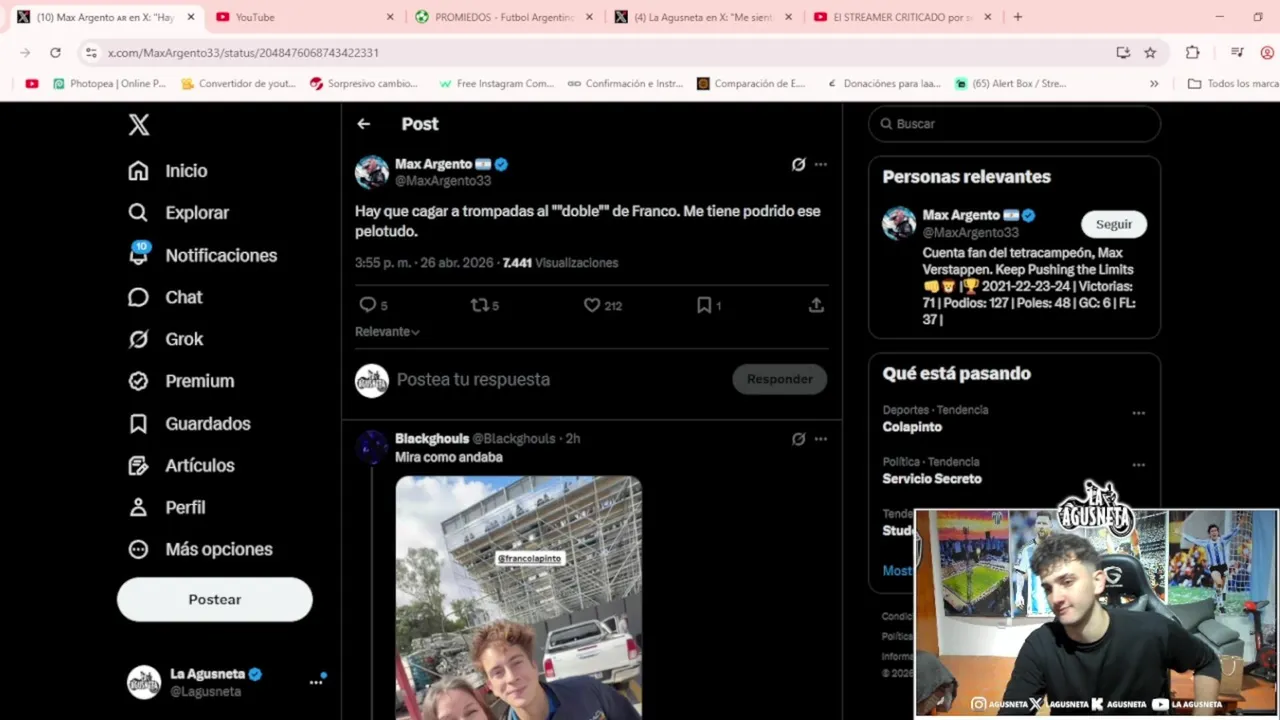Image resolution: width=1280 pixels, height=720 pixels.
Task: Switch to the La Agusneta en X tab
Action: [703, 17]
